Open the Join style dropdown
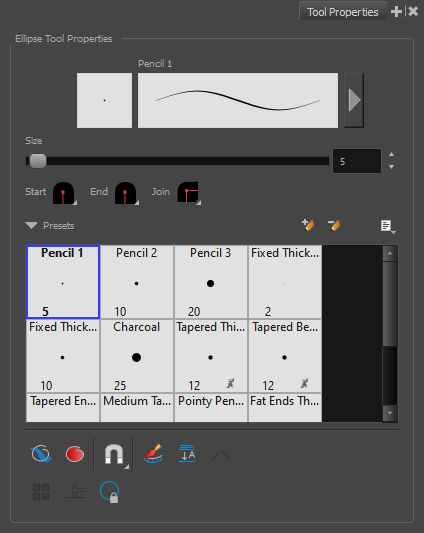 tap(189, 193)
